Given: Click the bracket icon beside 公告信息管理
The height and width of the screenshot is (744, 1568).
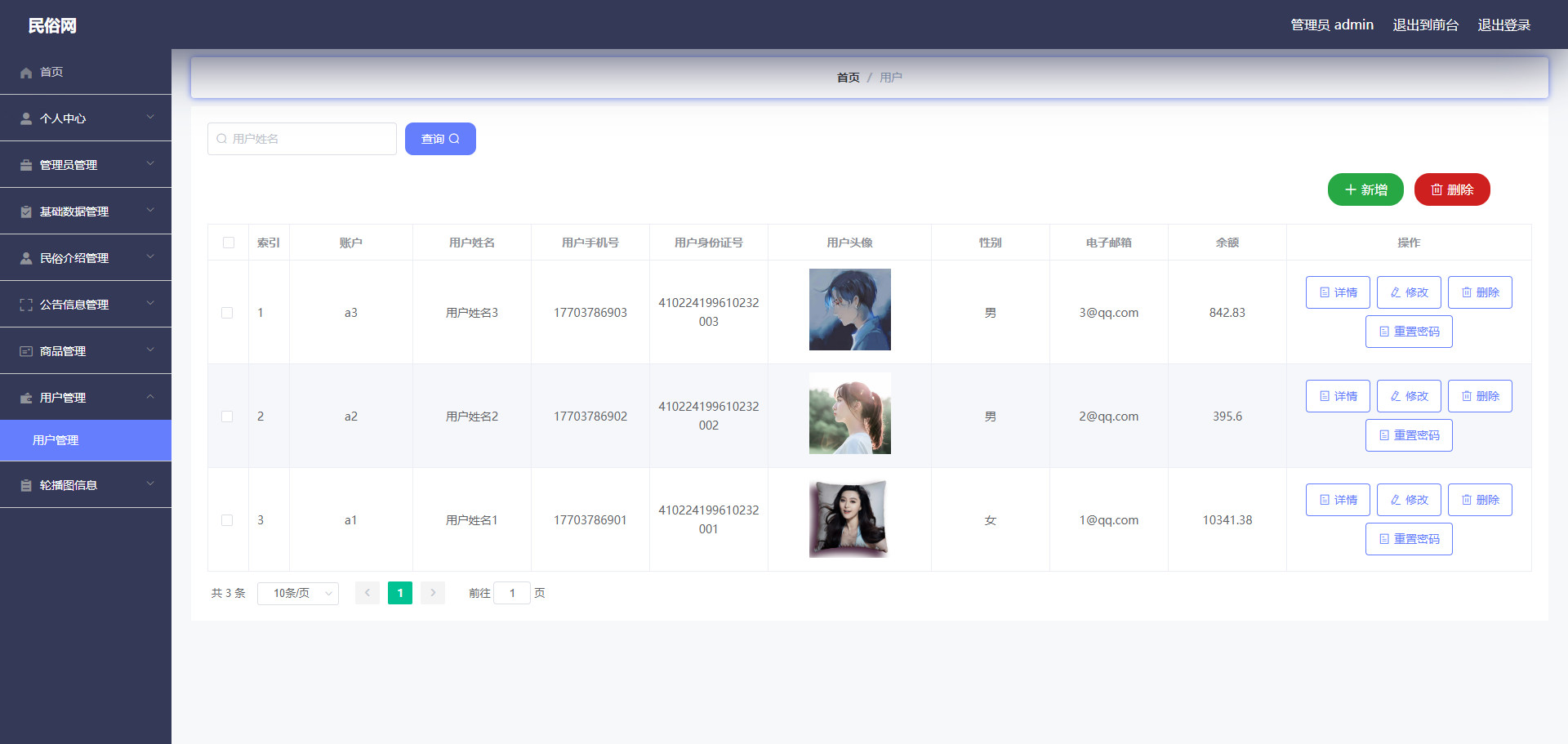Looking at the screenshot, I should click(x=26, y=305).
